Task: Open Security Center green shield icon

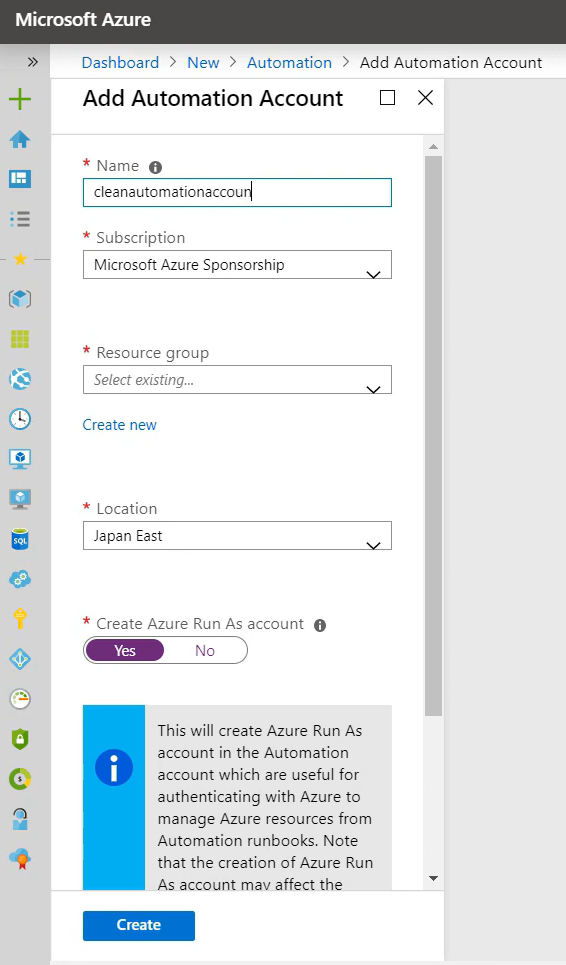Action: [x=20, y=739]
